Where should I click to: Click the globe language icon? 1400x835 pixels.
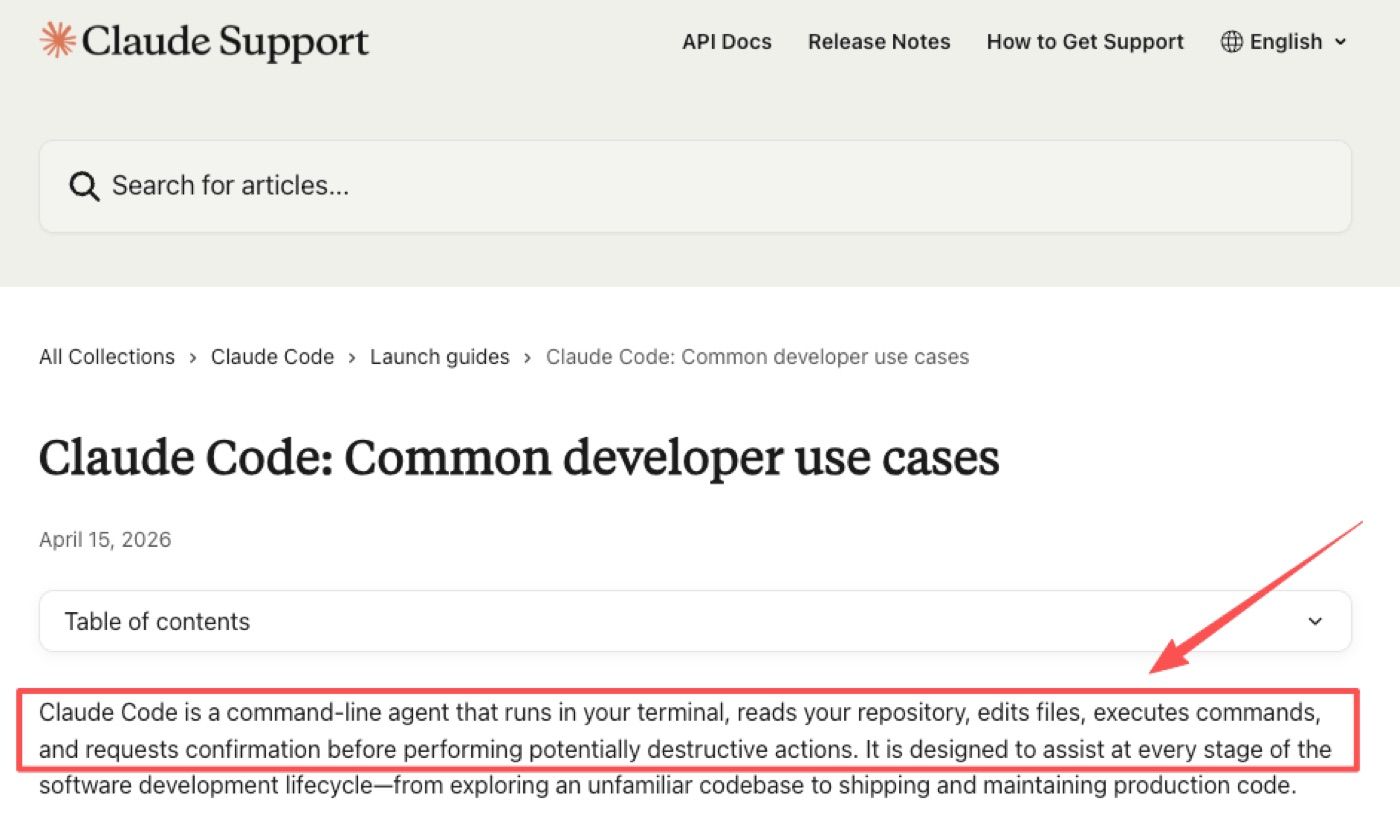(x=1232, y=42)
